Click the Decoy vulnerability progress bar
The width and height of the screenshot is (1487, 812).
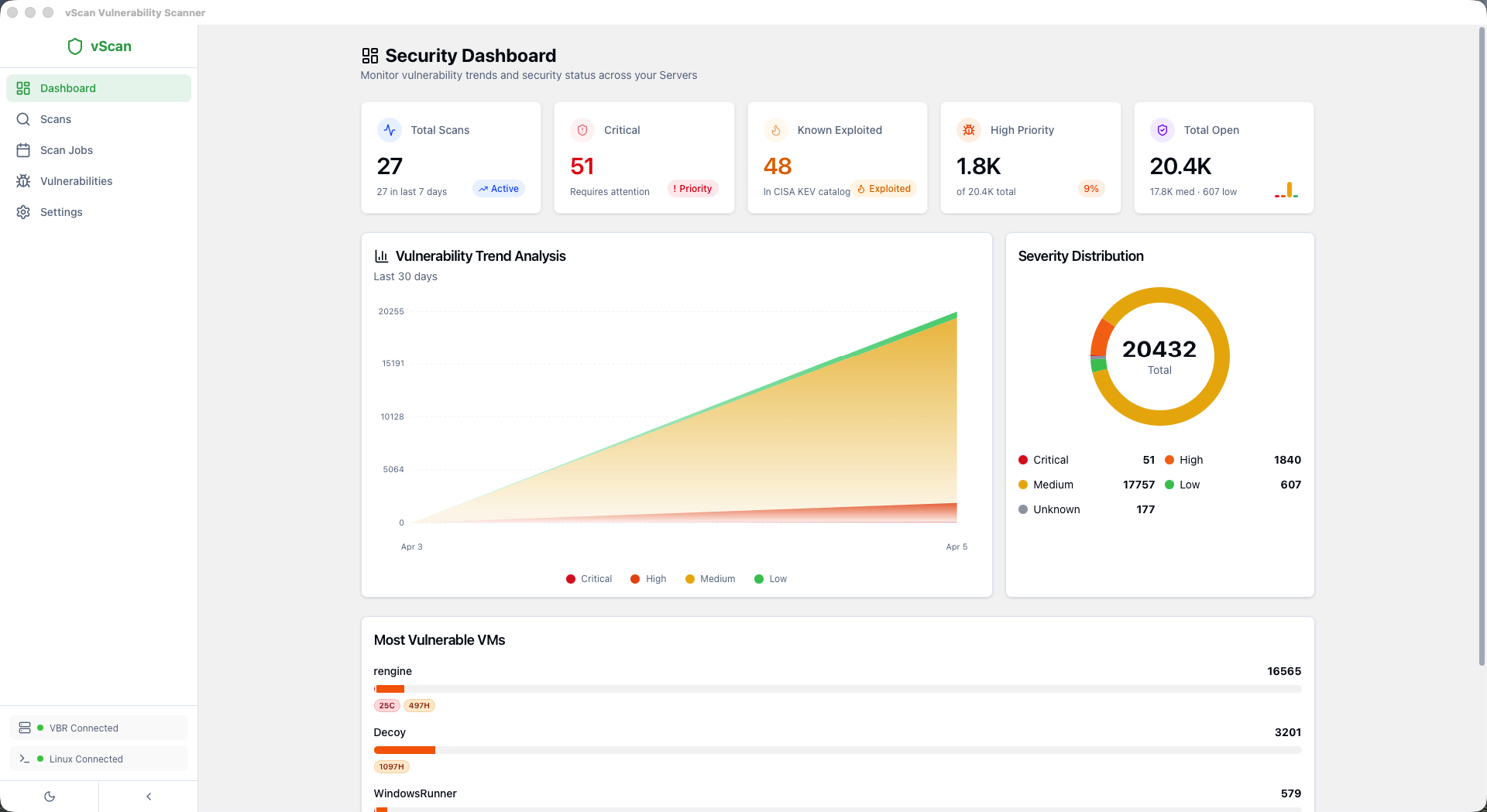point(837,750)
